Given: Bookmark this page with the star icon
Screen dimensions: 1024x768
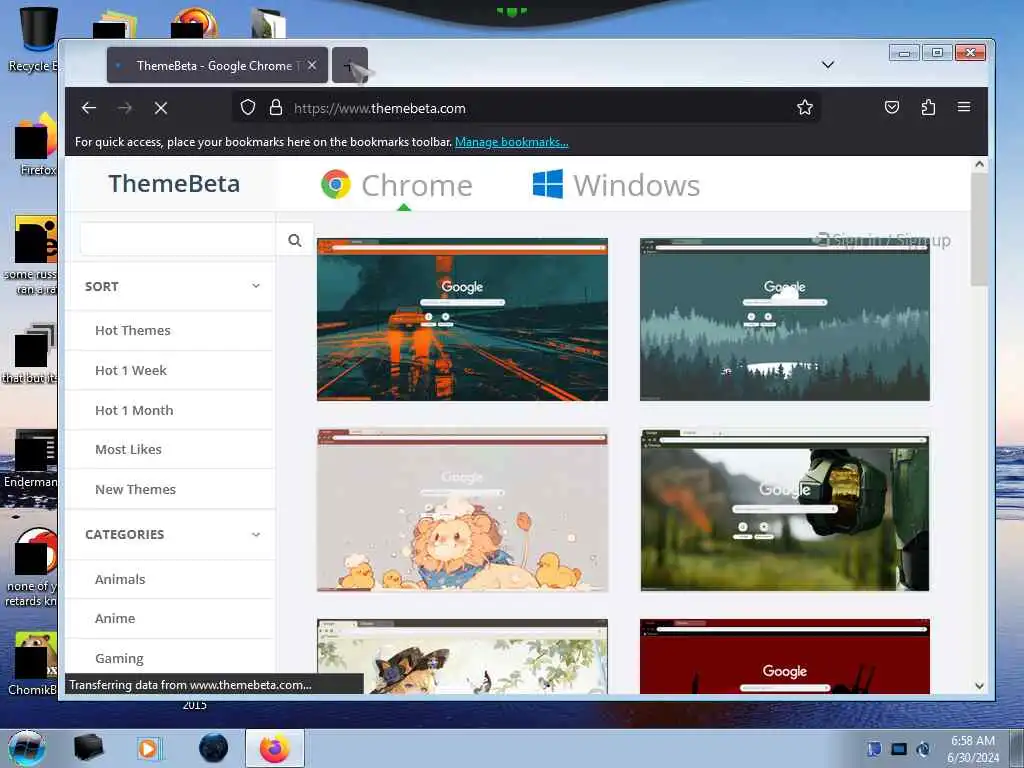Looking at the screenshot, I should click(x=805, y=107).
